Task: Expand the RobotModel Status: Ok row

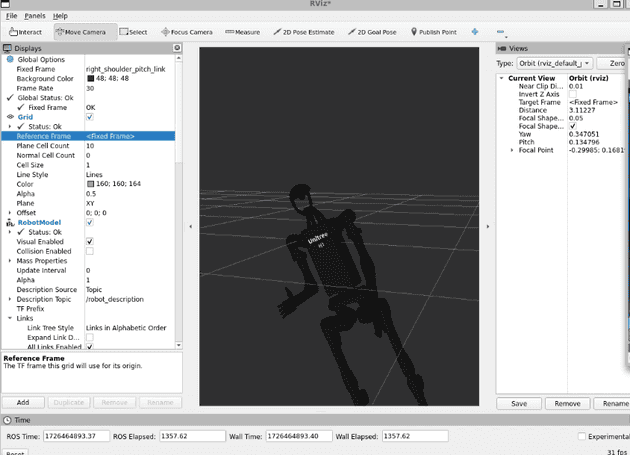Action: 10,232
